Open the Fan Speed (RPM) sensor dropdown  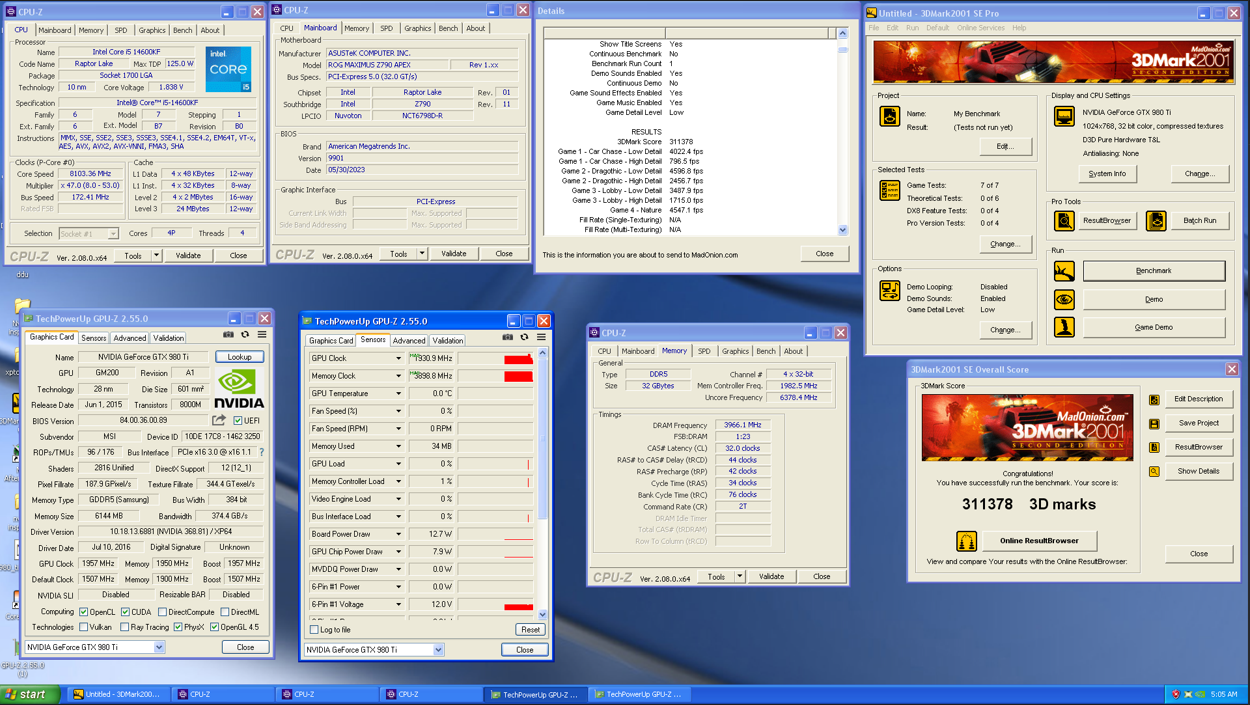click(398, 429)
